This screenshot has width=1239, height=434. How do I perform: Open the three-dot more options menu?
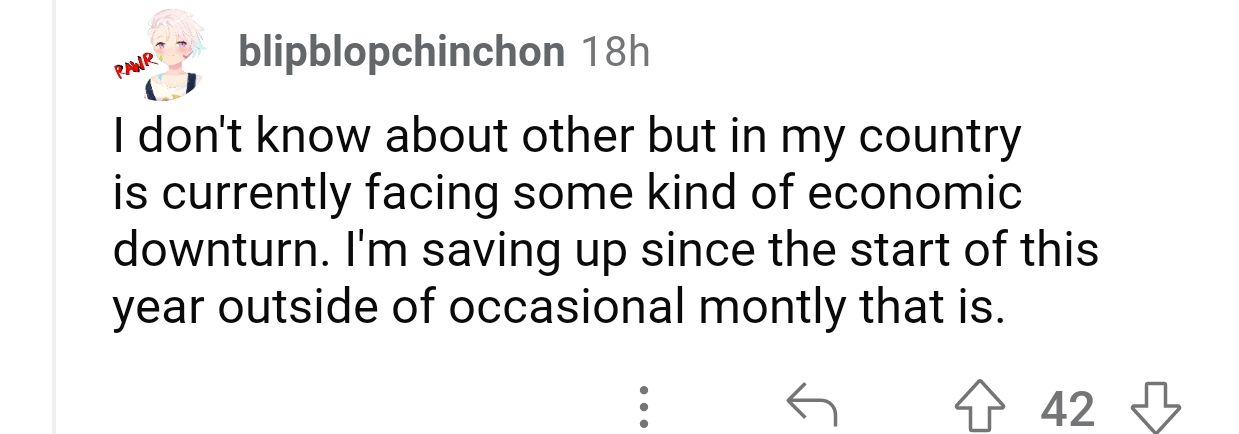(645, 406)
